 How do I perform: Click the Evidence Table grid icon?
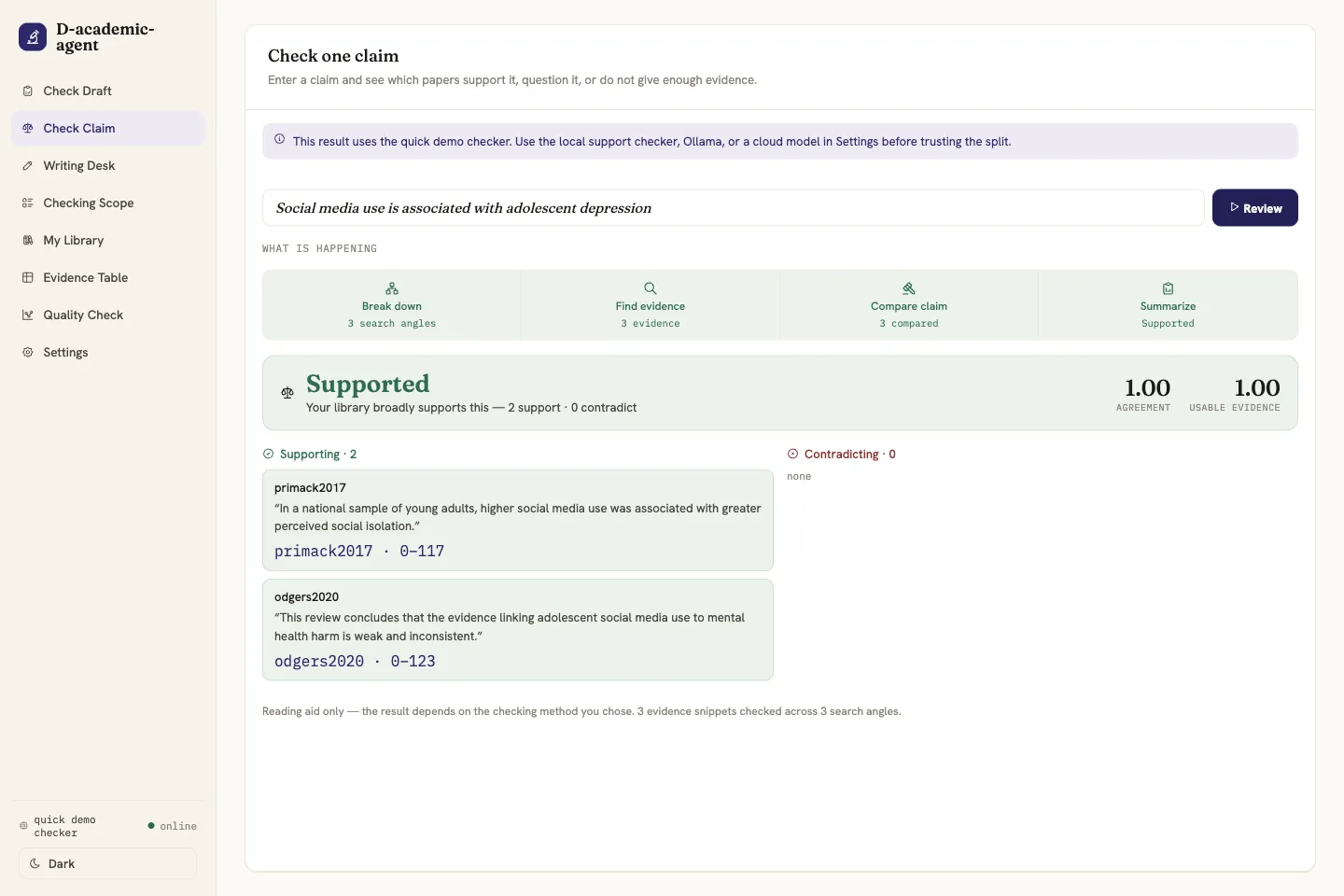point(28,277)
